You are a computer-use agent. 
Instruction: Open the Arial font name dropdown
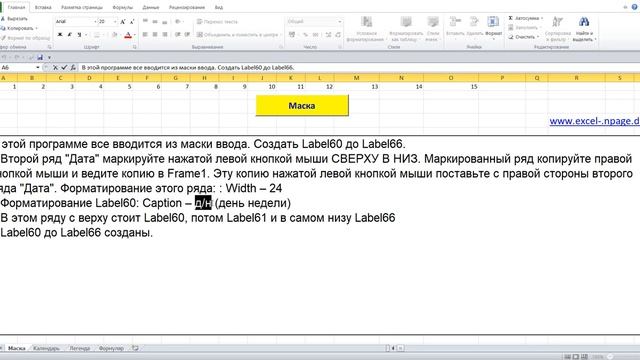[x=95, y=22]
